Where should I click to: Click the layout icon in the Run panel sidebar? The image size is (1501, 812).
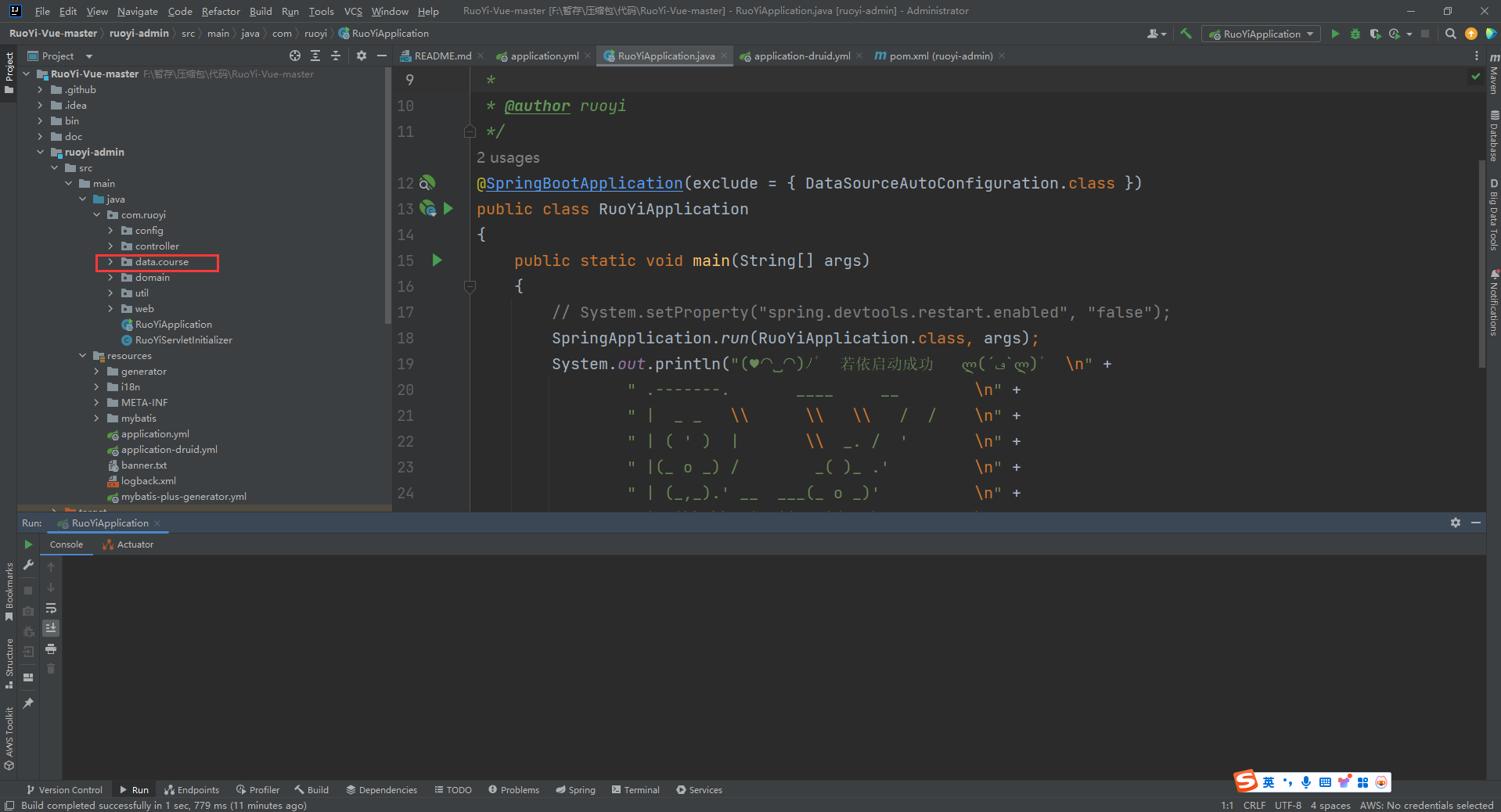pyautogui.click(x=28, y=677)
